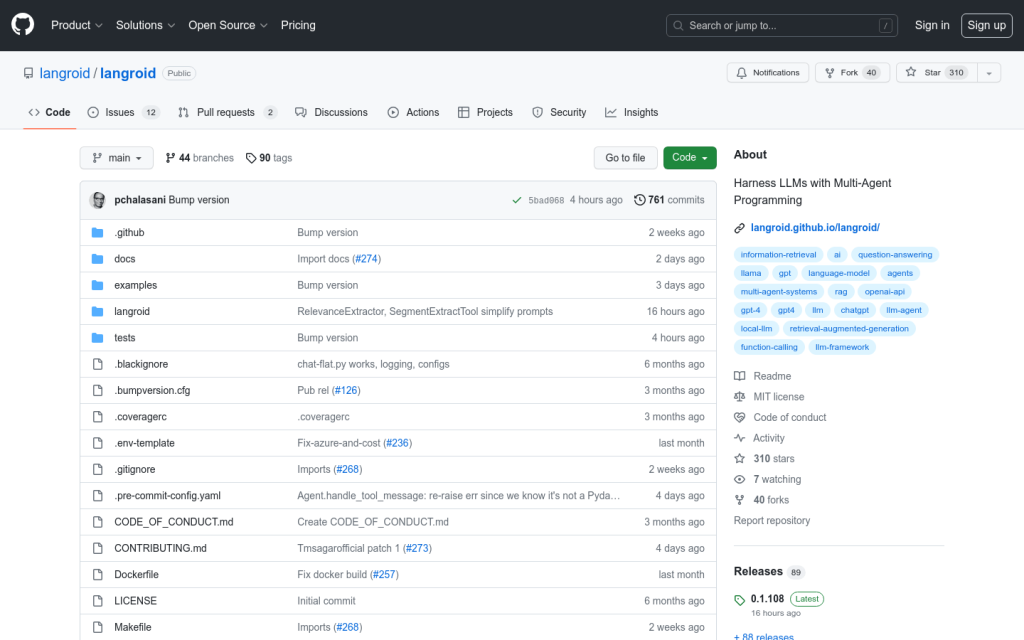Click the Activity pulse icon
Image resolution: width=1024 pixels, height=640 pixels.
pyautogui.click(x=739, y=438)
